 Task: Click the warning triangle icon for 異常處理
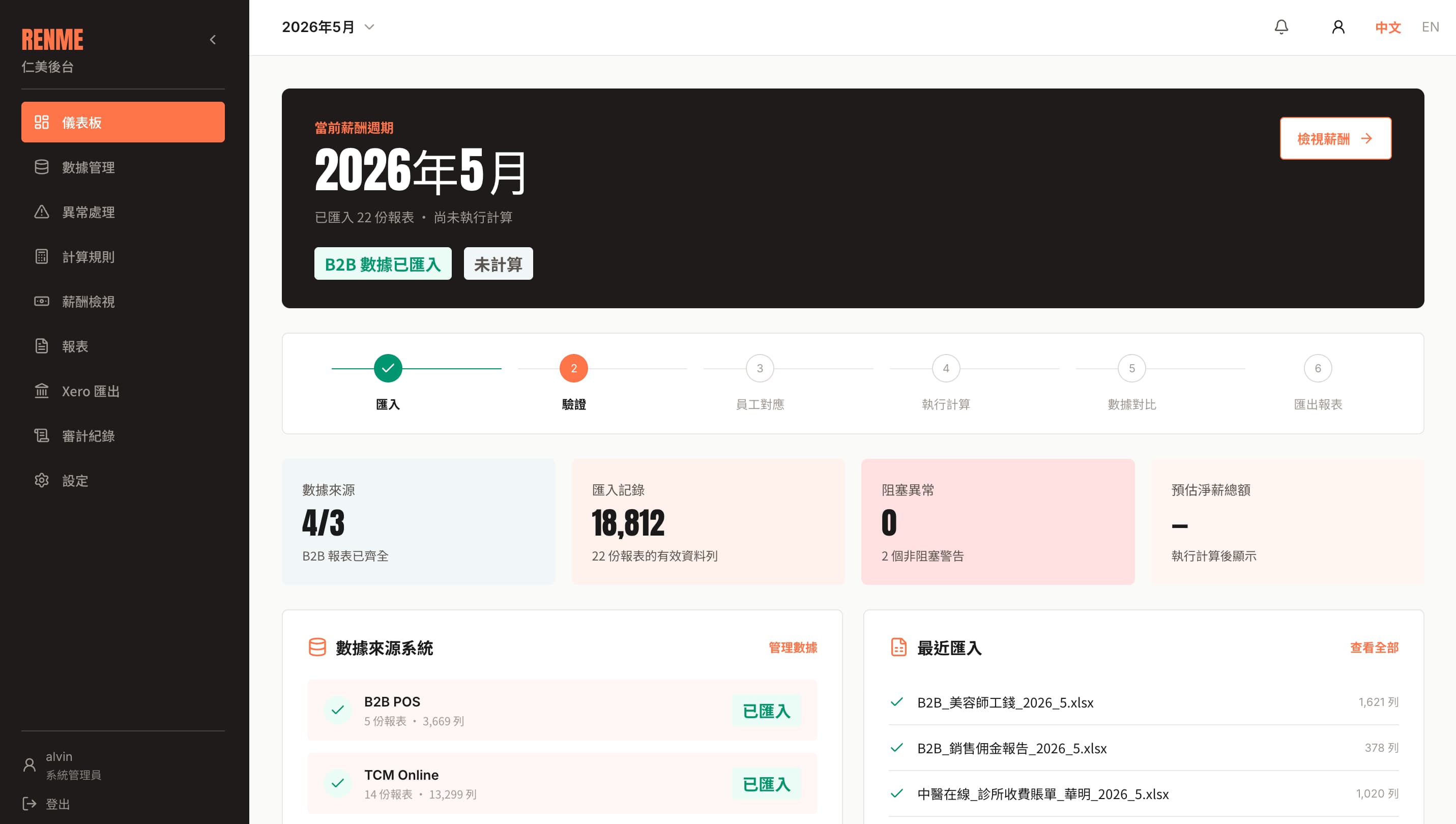[41, 212]
